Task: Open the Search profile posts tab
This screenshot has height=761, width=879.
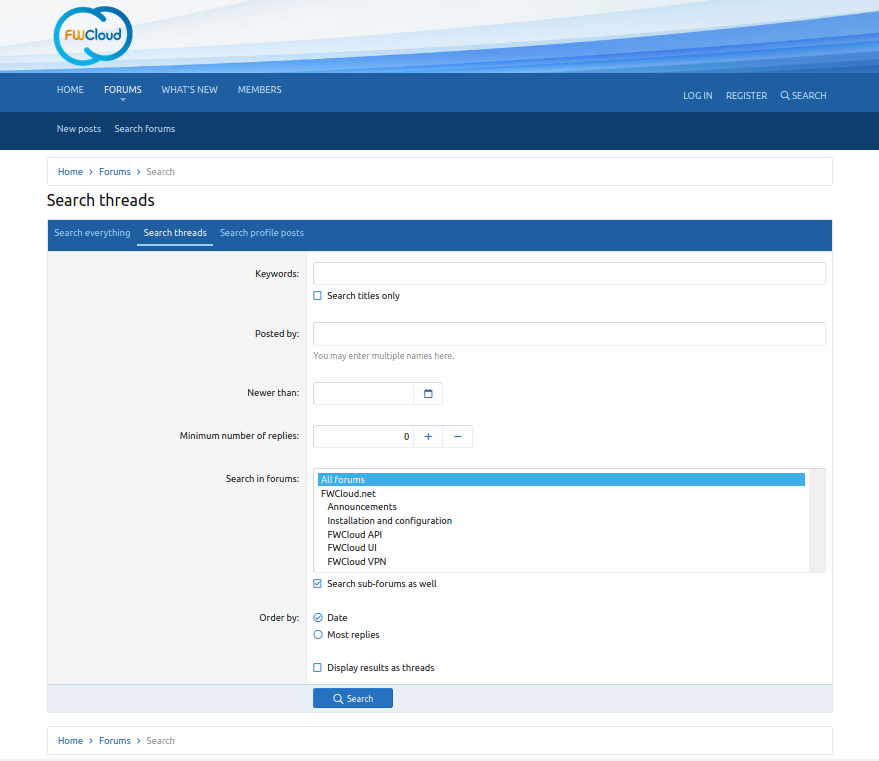Action: [262, 233]
